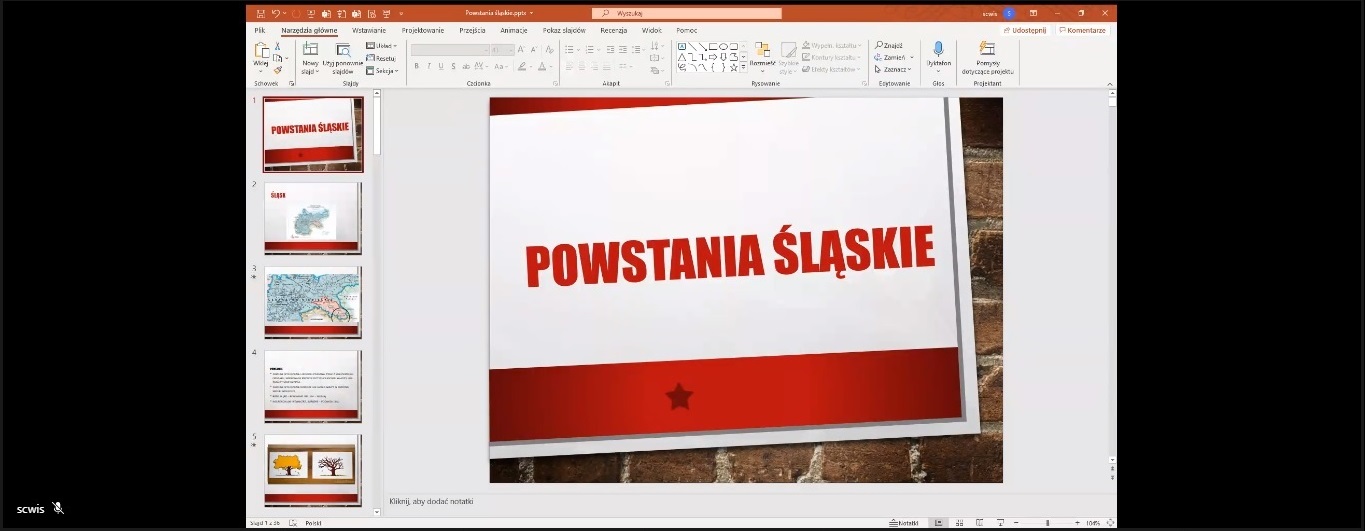Switch to the Animacje tab
Image resolution: width=1365 pixels, height=531 pixels.
click(513, 31)
